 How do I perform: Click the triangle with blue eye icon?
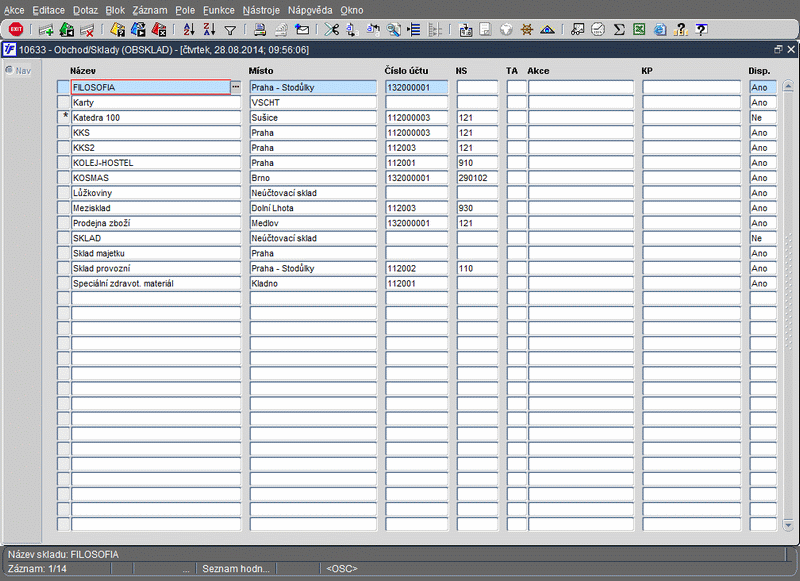click(x=547, y=30)
